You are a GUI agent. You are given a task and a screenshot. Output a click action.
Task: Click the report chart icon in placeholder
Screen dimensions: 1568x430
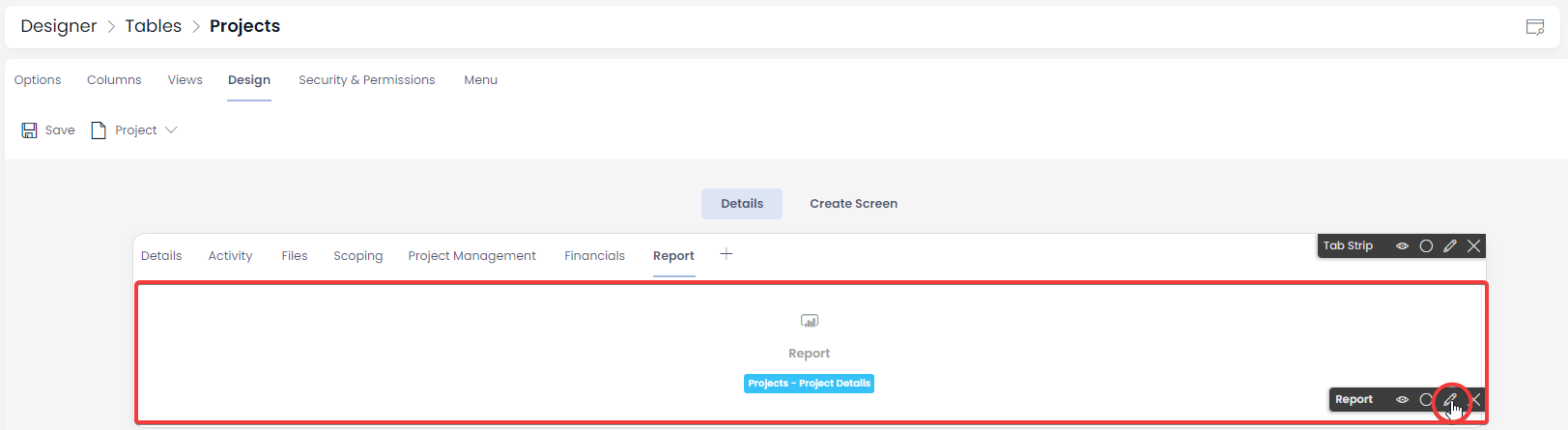click(x=810, y=321)
